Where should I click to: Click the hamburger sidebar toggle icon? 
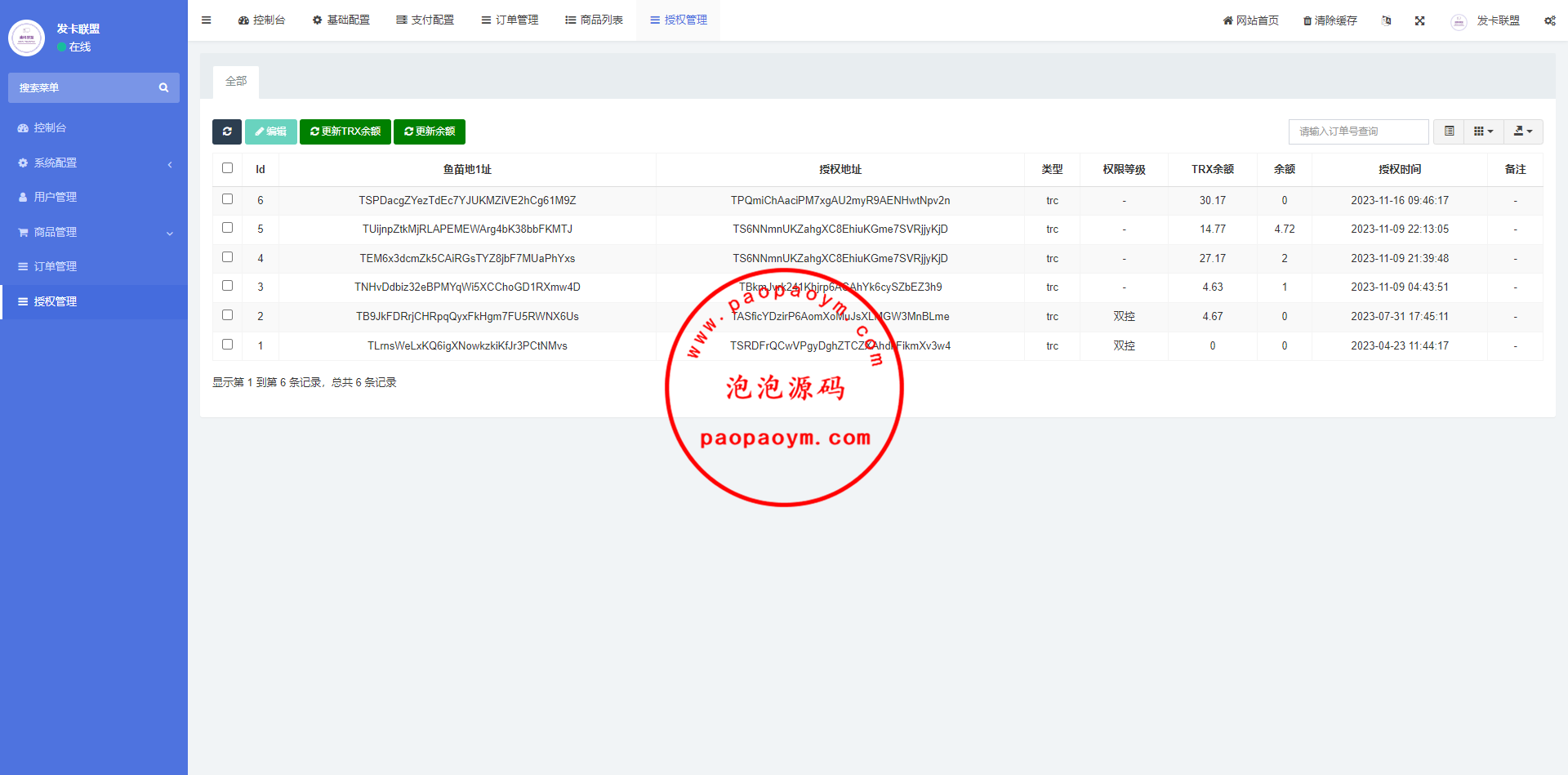coord(207,20)
